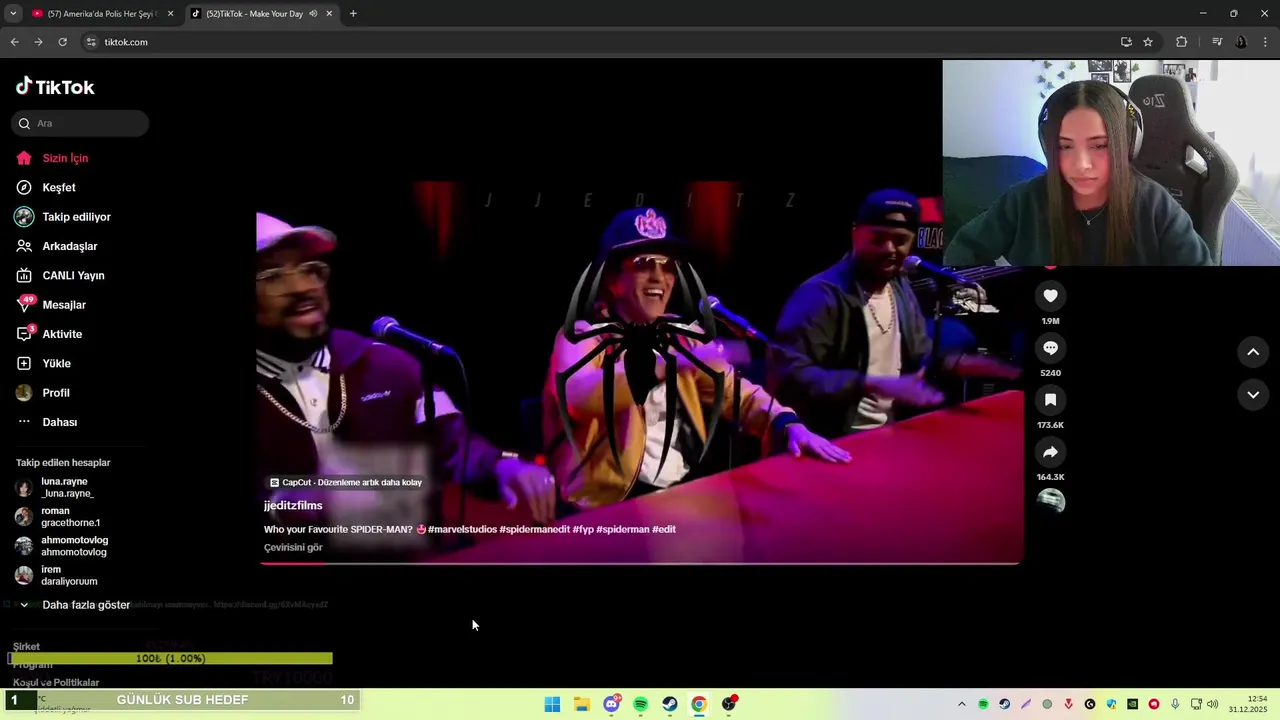Go to previous video with up chevron
Screen dimensions: 1280x720
[x=1253, y=352]
